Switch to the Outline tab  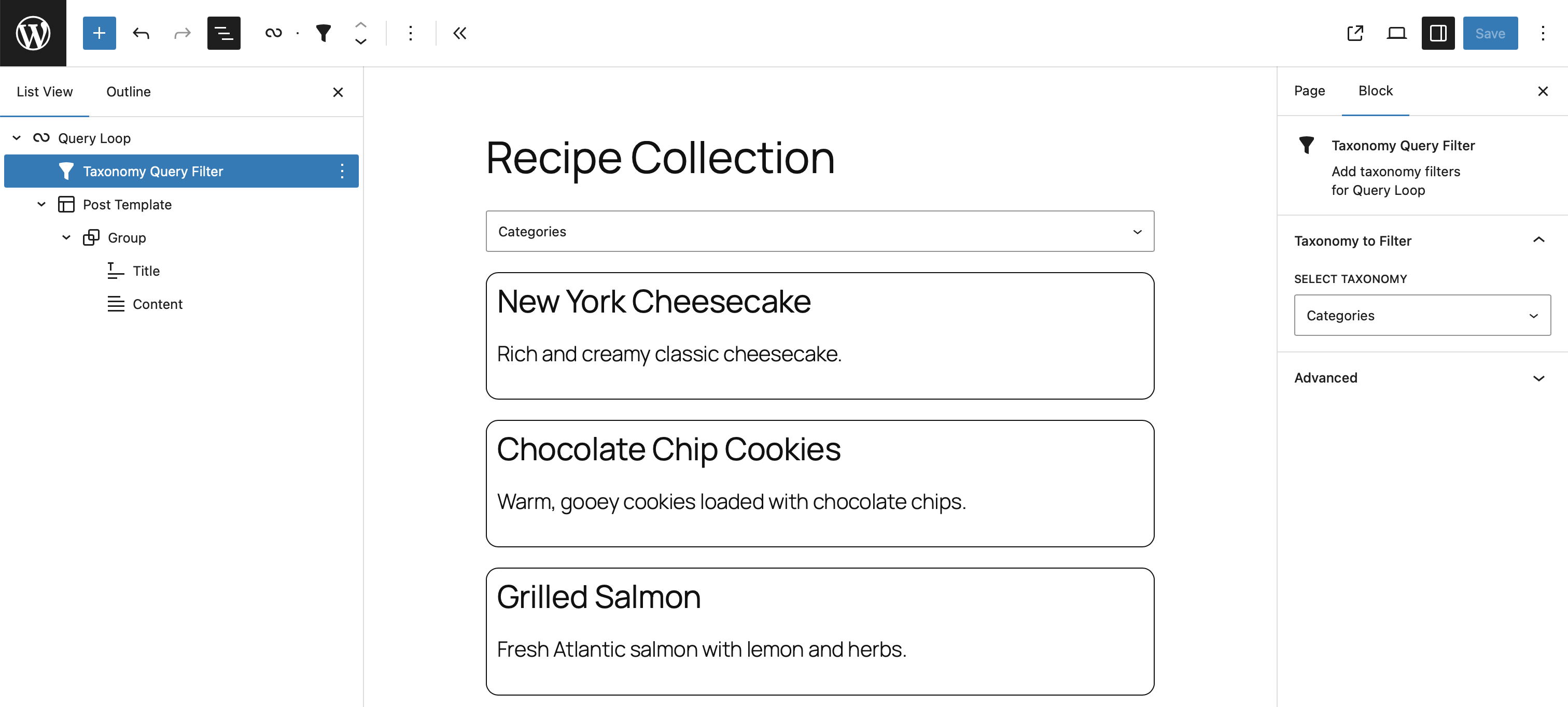pos(129,92)
